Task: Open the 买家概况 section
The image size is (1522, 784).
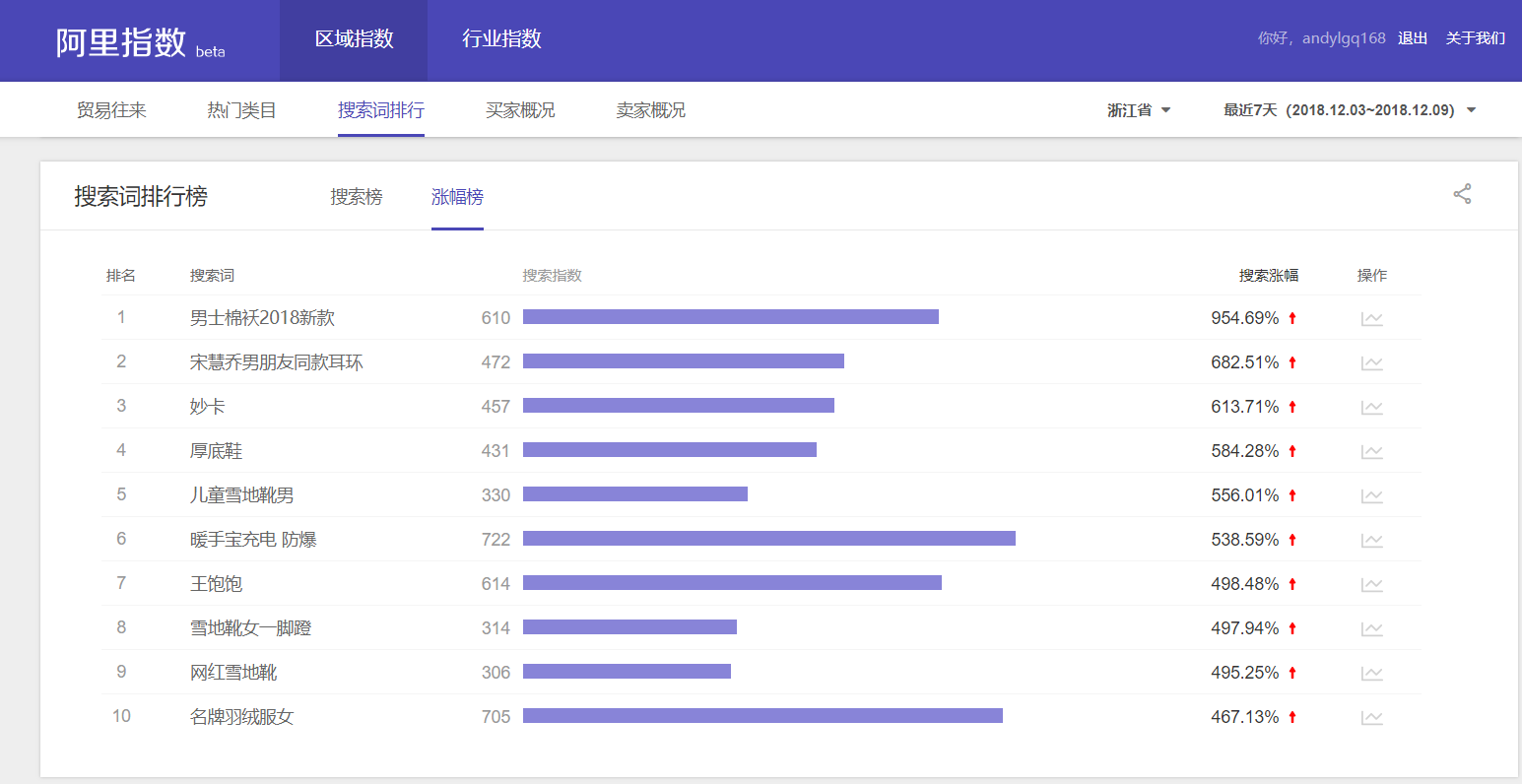Action: [520, 110]
